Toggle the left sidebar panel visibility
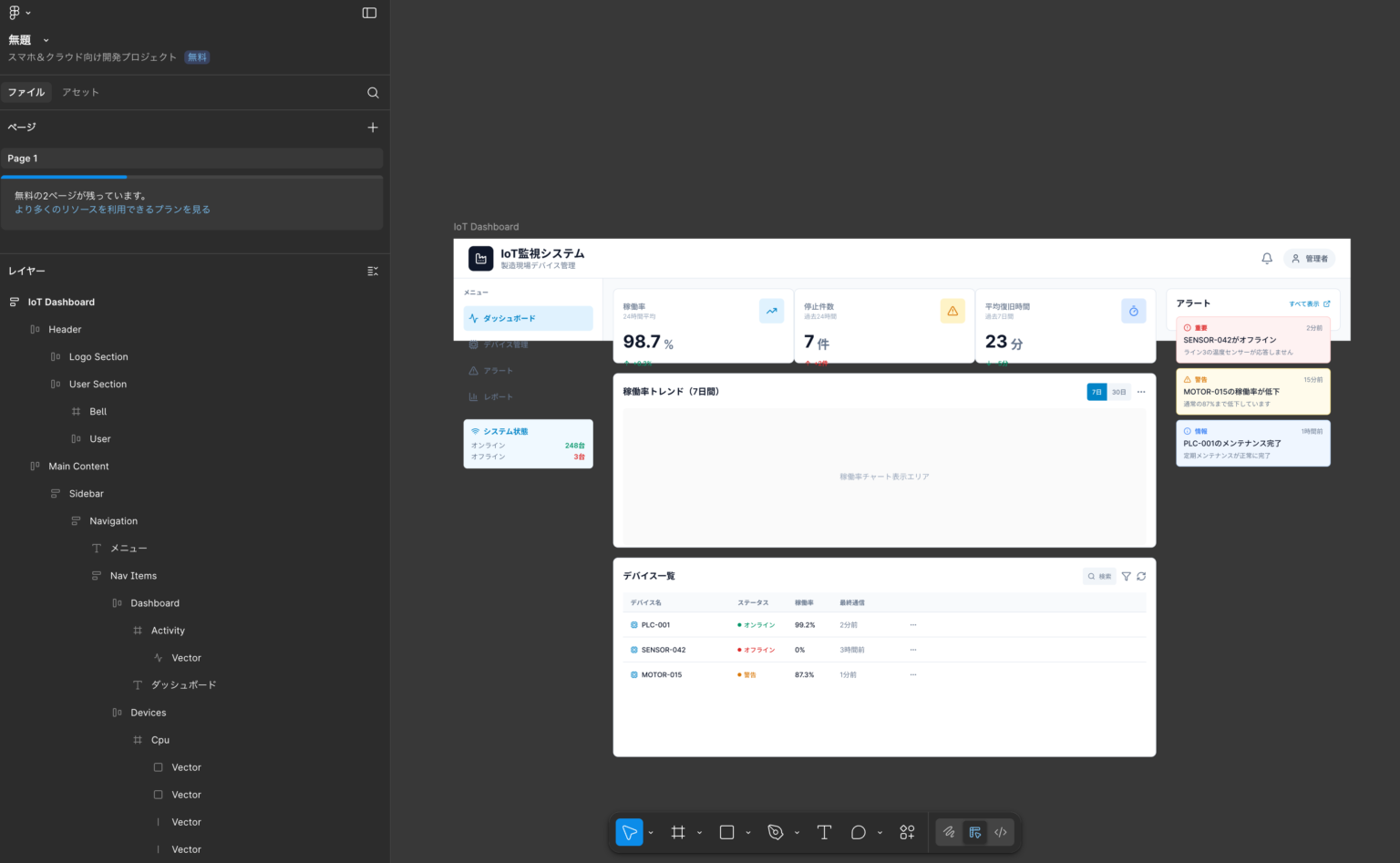 click(369, 13)
